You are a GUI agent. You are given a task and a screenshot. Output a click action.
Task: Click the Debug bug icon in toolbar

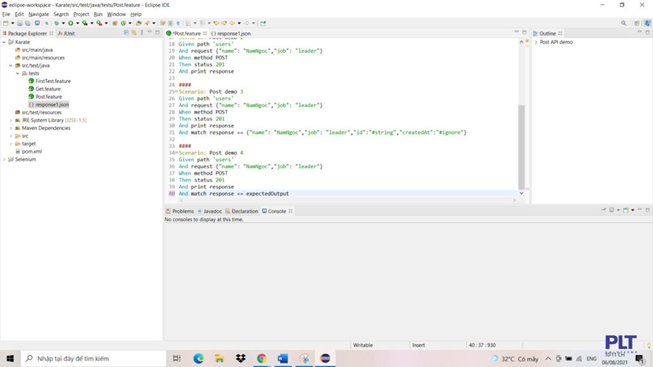click(57, 23)
